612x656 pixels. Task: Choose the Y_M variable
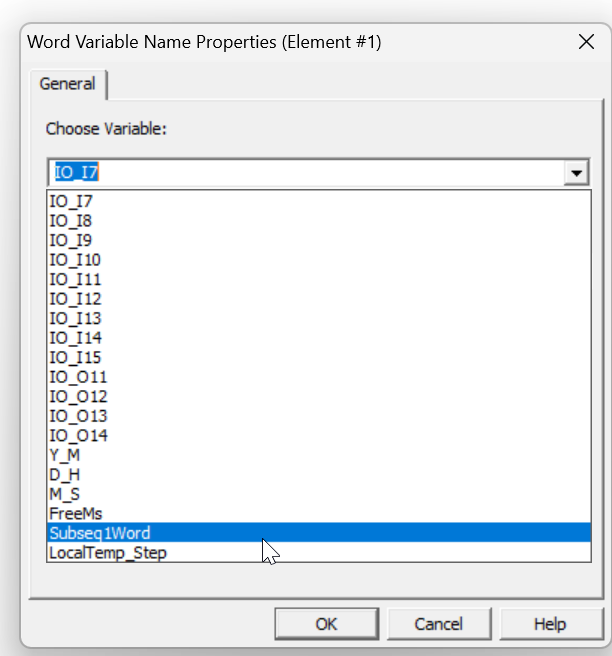(x=319, y=455)
